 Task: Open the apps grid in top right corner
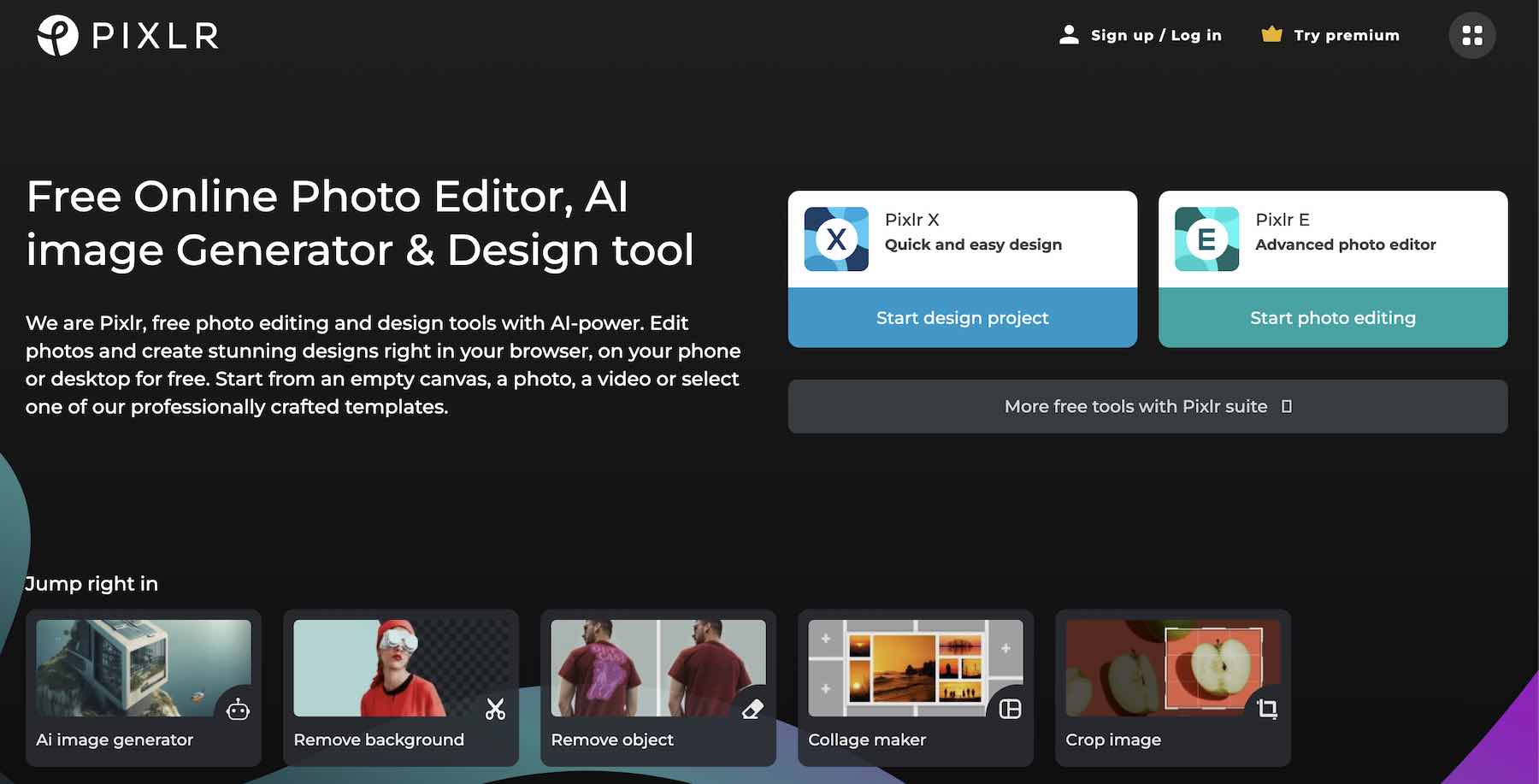1472,35
